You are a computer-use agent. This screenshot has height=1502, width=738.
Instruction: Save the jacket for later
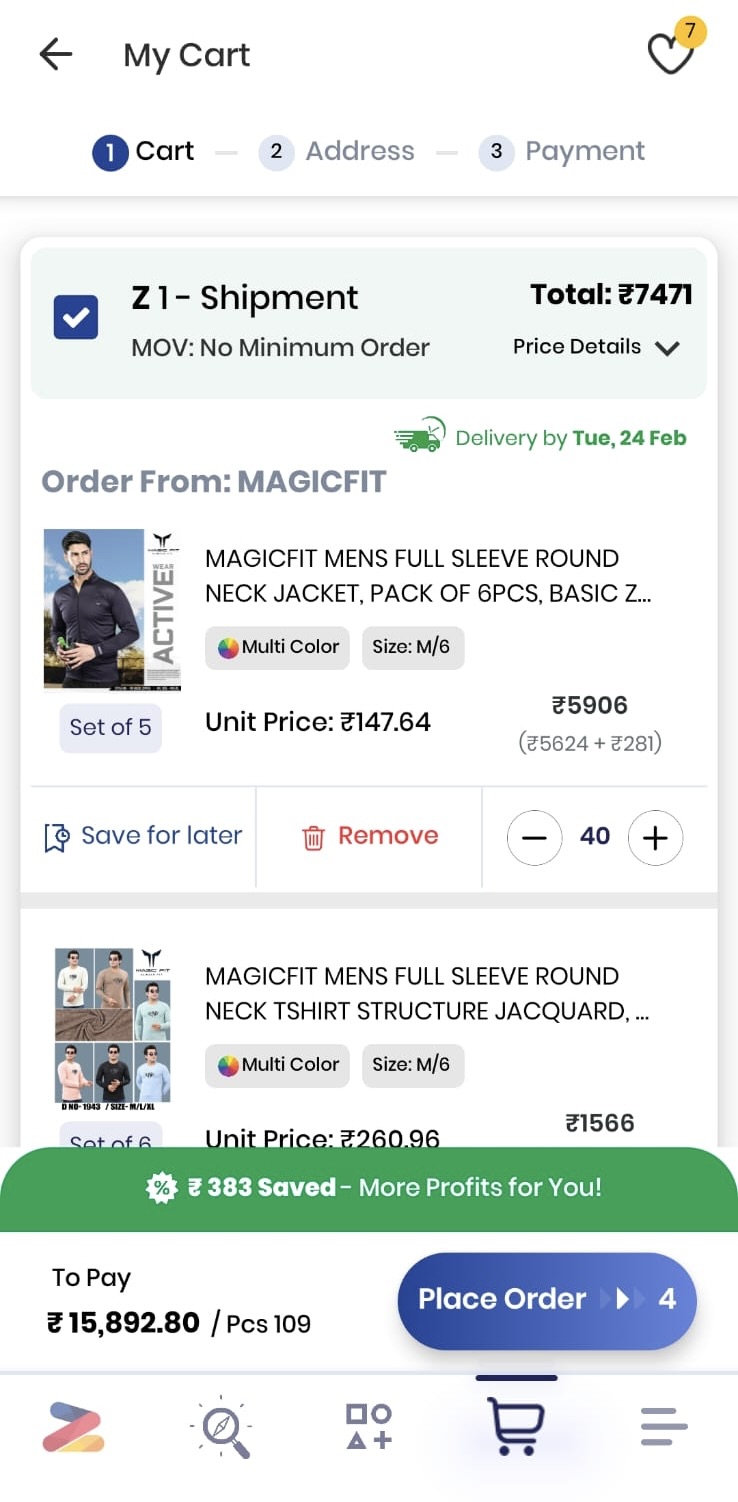coord(143,836)
